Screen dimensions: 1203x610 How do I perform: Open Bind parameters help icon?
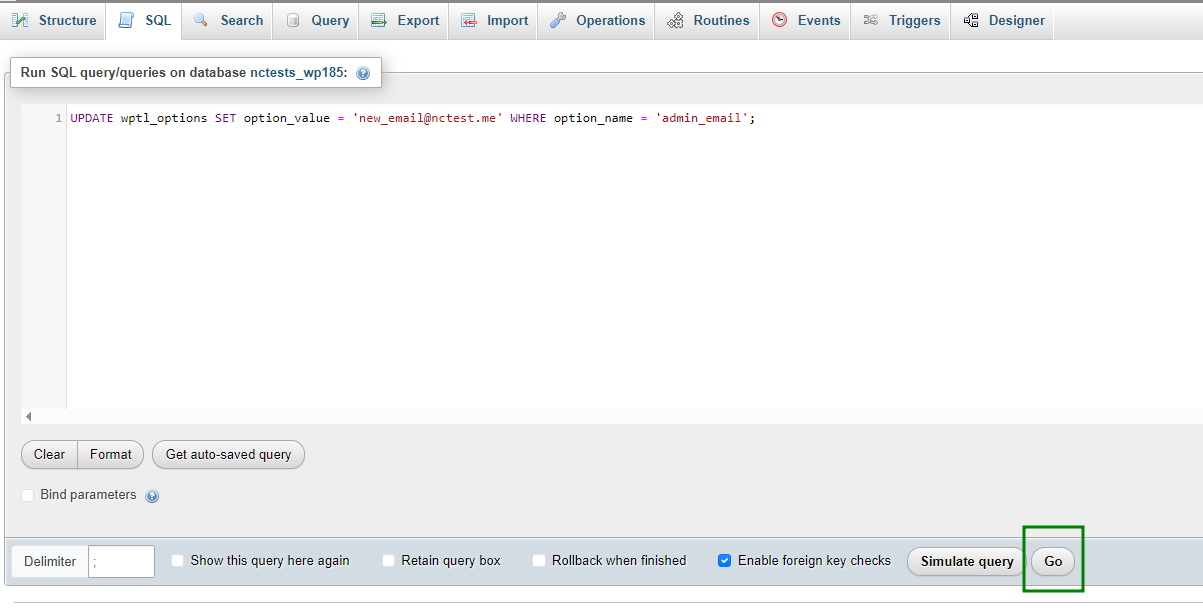point(152,496)
